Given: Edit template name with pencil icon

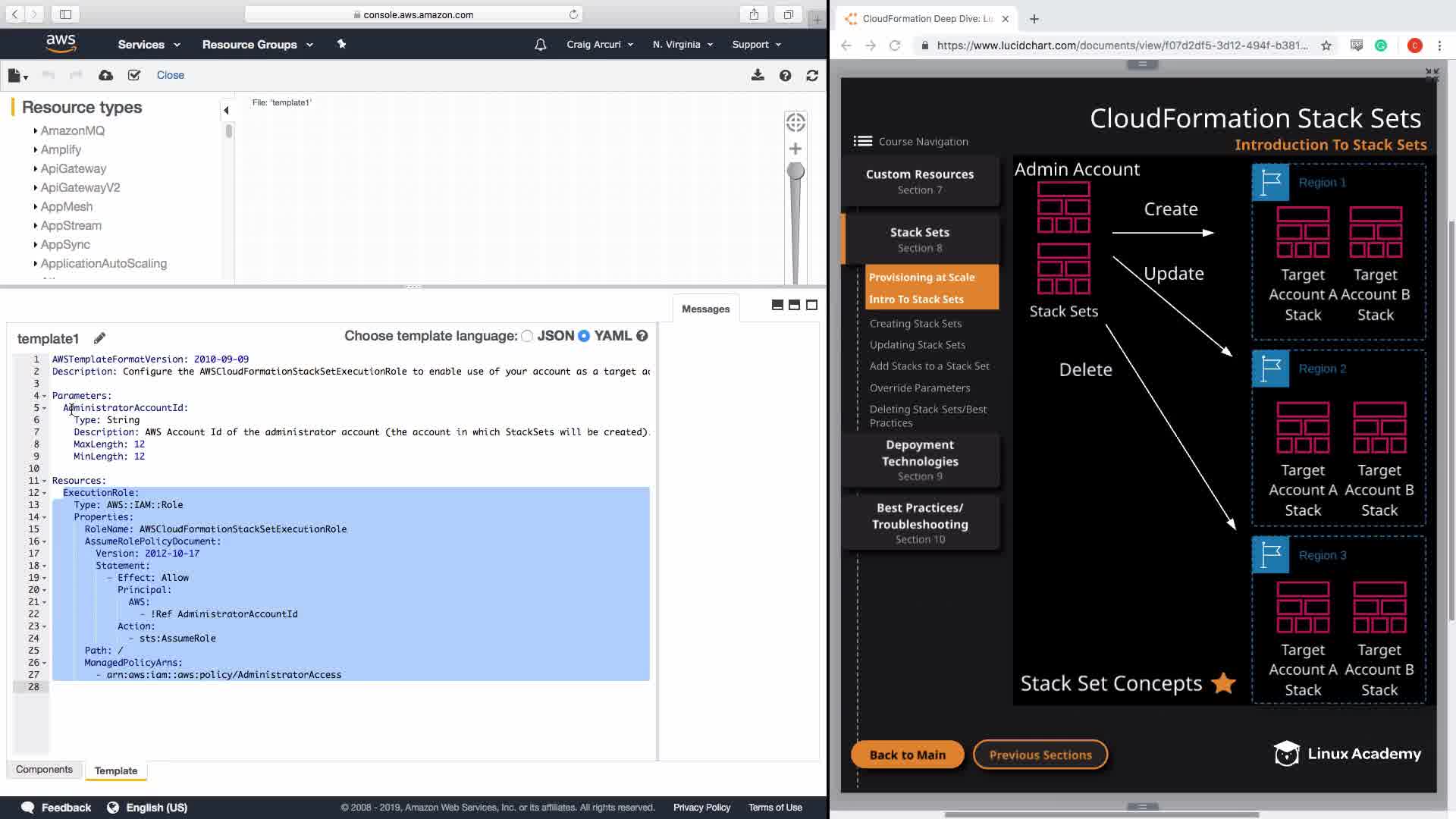Looking at the screenshot, I should (99, 338).
